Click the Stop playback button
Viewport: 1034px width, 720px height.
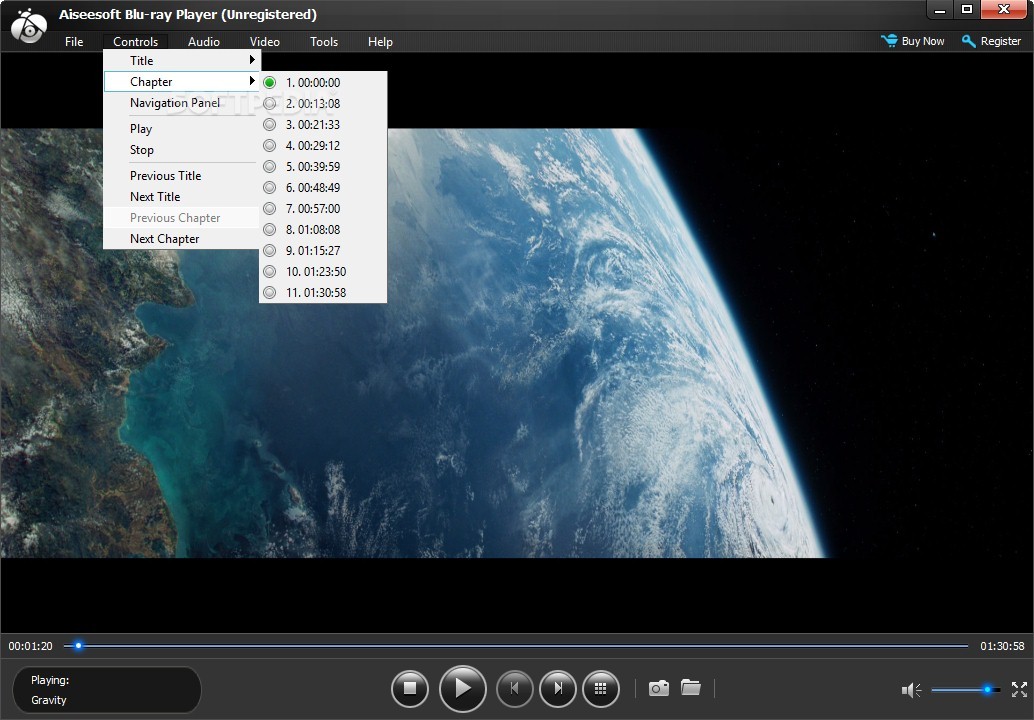pyautogui.click(x=410, y=688)
